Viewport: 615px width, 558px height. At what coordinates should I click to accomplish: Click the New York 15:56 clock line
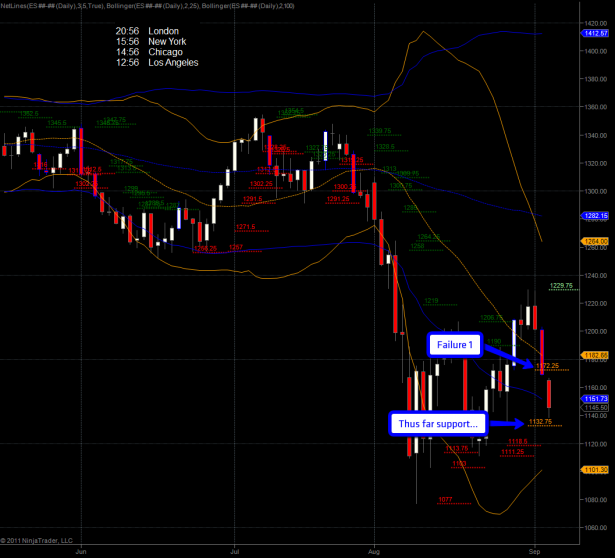click(157, 41)
